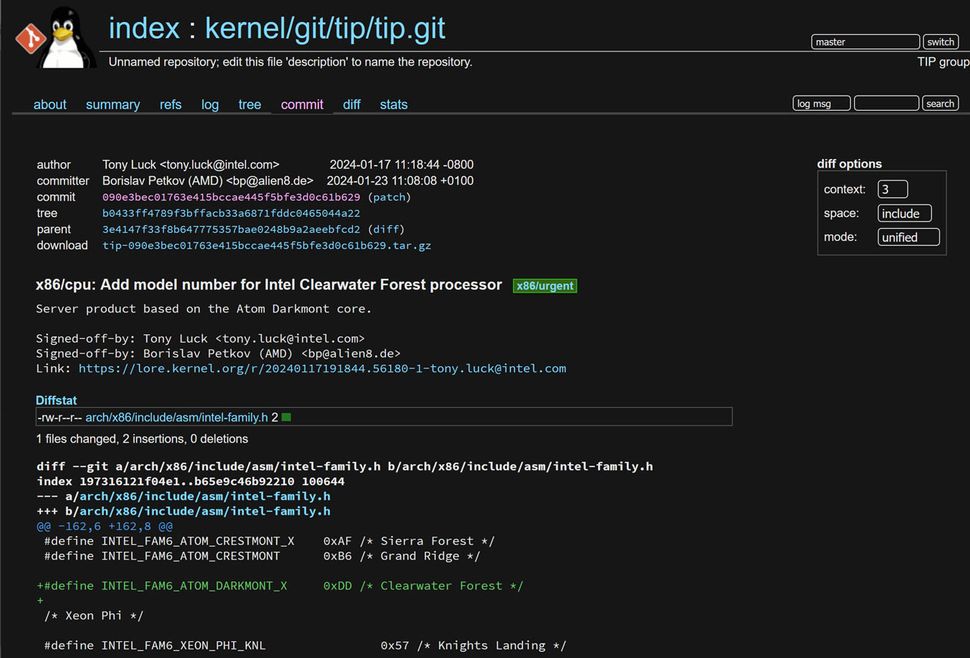Open the space dropdown in diff options
The width and height of the screenshot is (970, 658).
coord(904,213)
